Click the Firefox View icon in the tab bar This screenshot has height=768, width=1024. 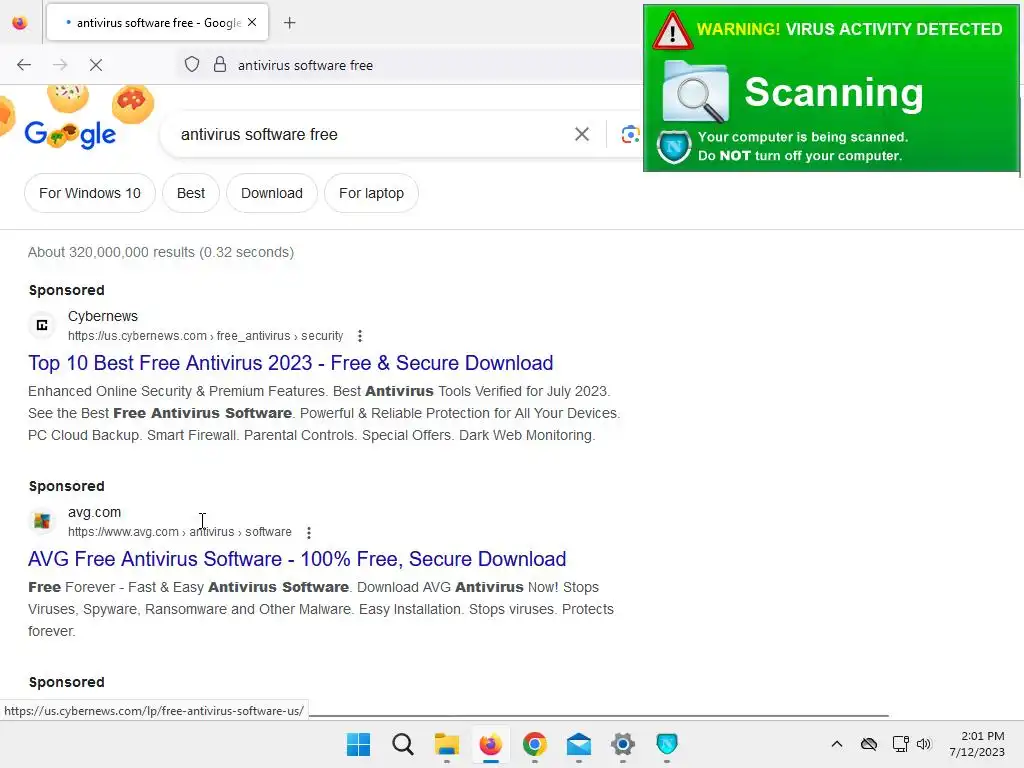click(x=20, y=23)
